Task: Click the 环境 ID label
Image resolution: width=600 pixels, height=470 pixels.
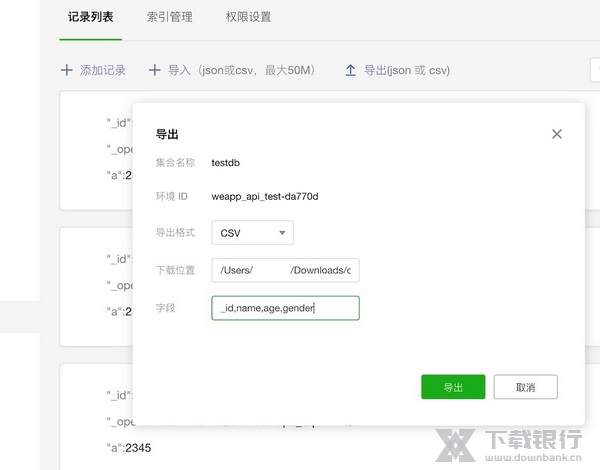Action: pyautogui.click(x=171, y=196)
